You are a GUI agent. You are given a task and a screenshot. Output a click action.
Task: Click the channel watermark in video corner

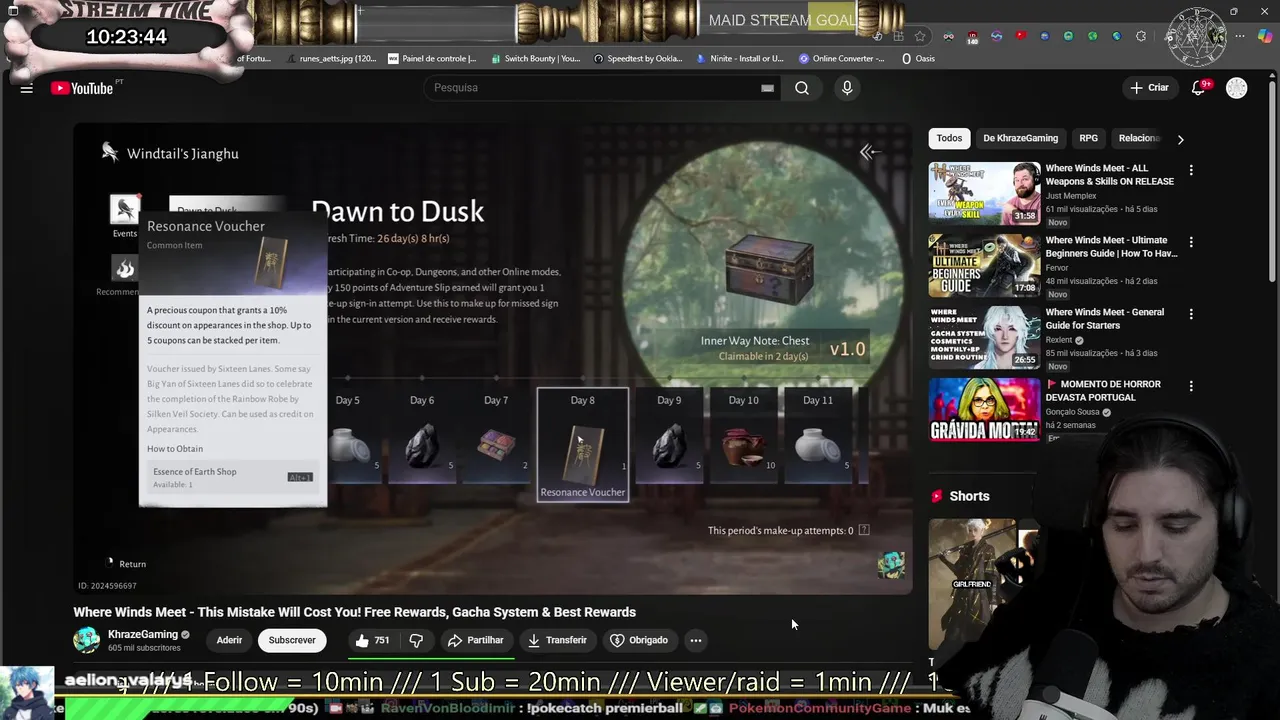point(891,565)
